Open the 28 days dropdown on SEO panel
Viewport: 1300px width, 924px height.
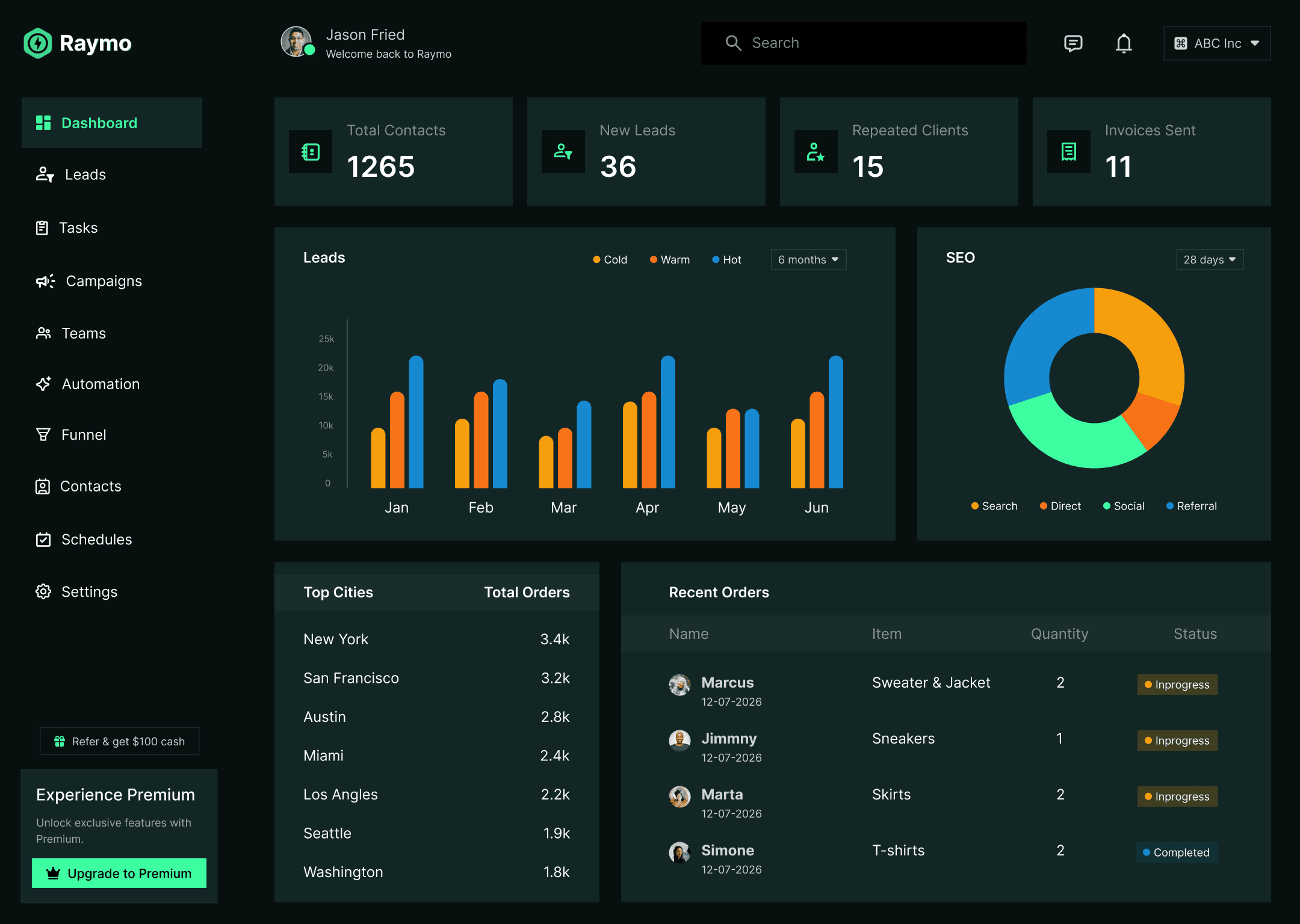[x=1209, y=259]
